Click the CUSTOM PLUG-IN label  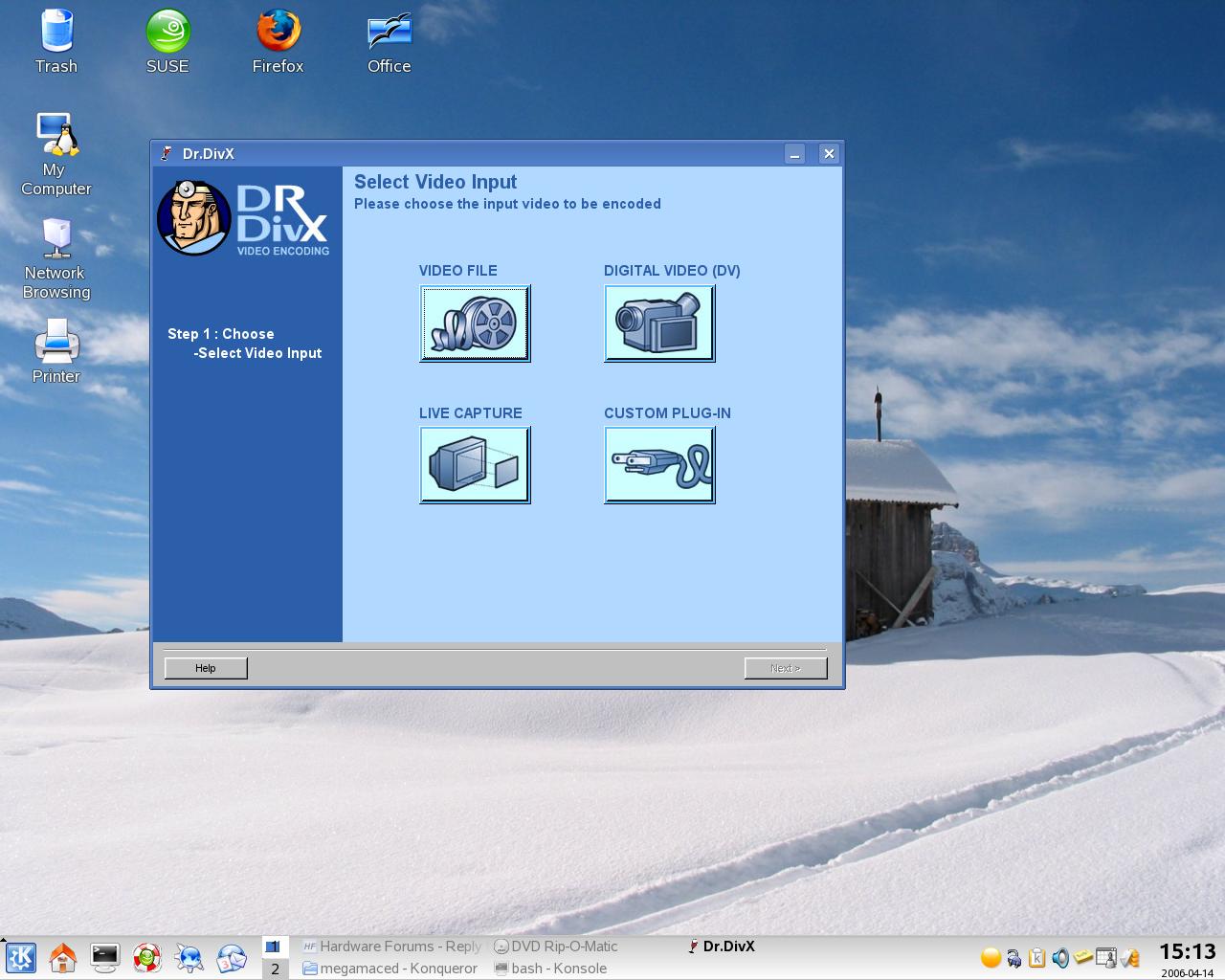click(x=667, y=413)
